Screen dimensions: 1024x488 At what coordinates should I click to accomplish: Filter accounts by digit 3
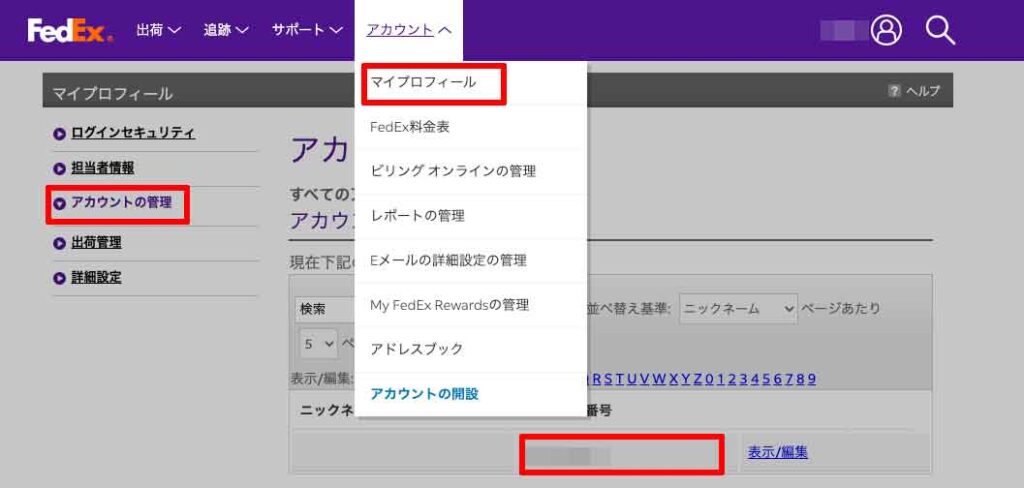744,379
